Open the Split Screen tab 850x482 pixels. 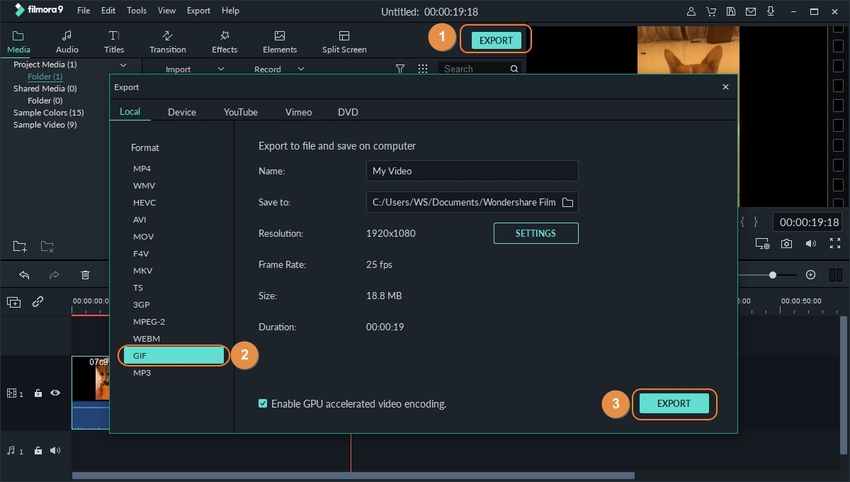[344, 42]
